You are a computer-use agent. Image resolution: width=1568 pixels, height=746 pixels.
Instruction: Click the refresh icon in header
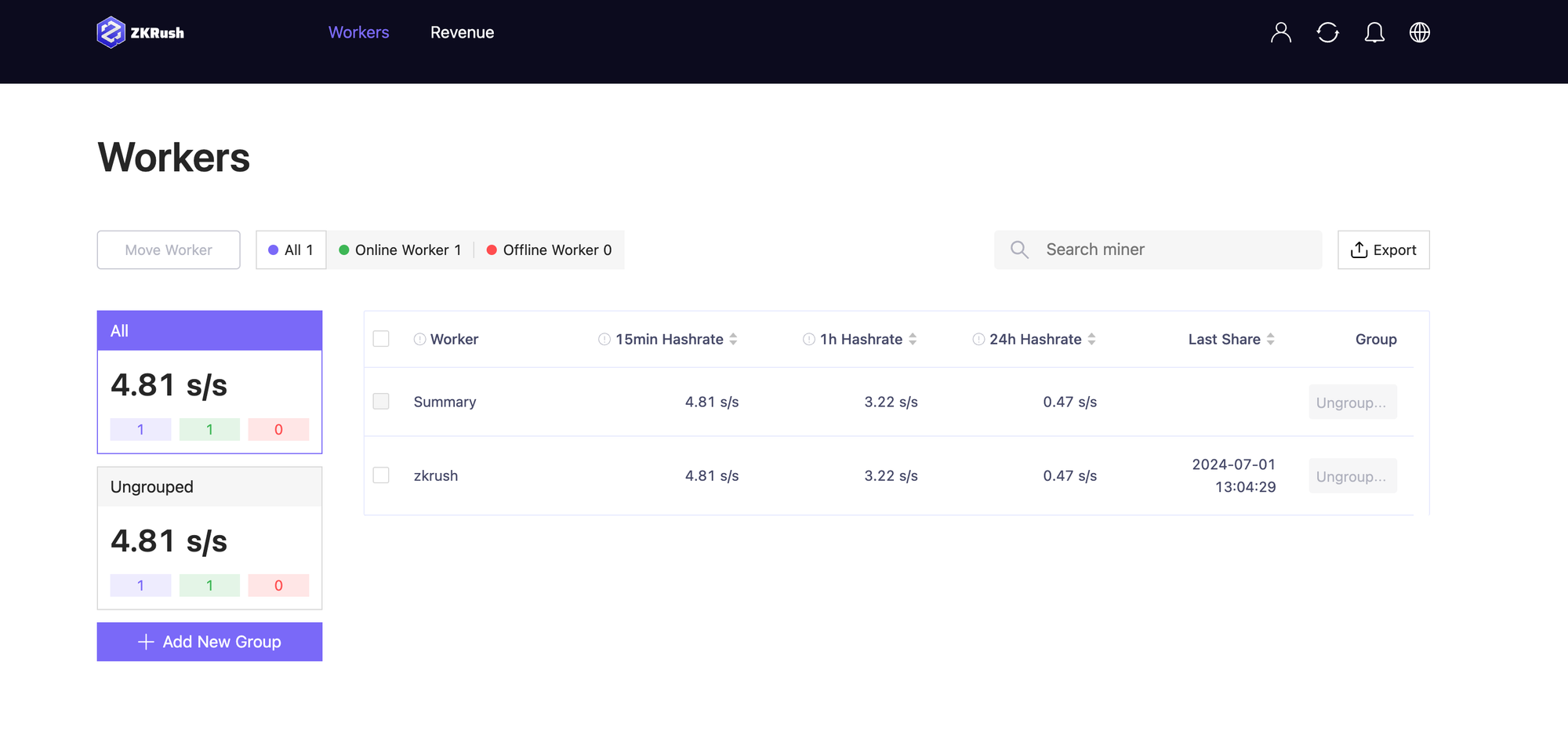tap(1327, 32)
